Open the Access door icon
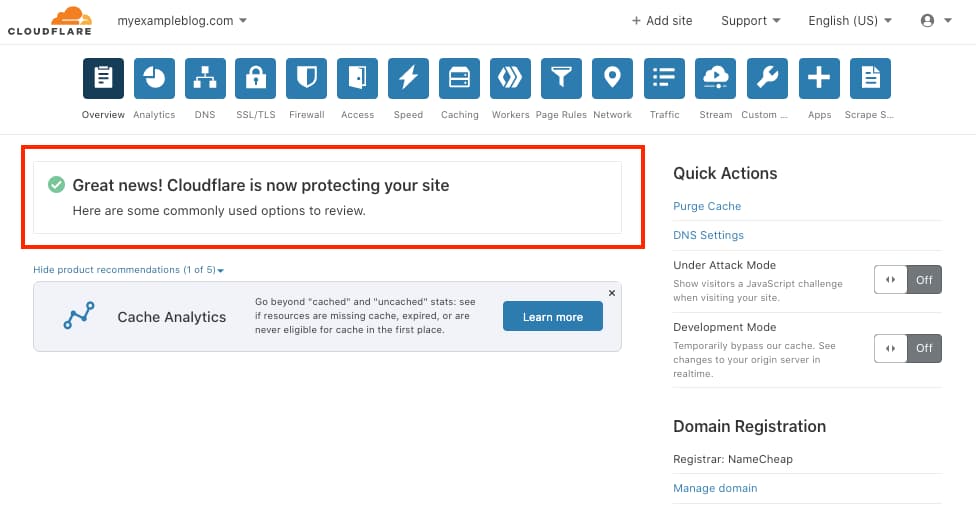This screenshot has width=976, height=519. tap(357, 78)
